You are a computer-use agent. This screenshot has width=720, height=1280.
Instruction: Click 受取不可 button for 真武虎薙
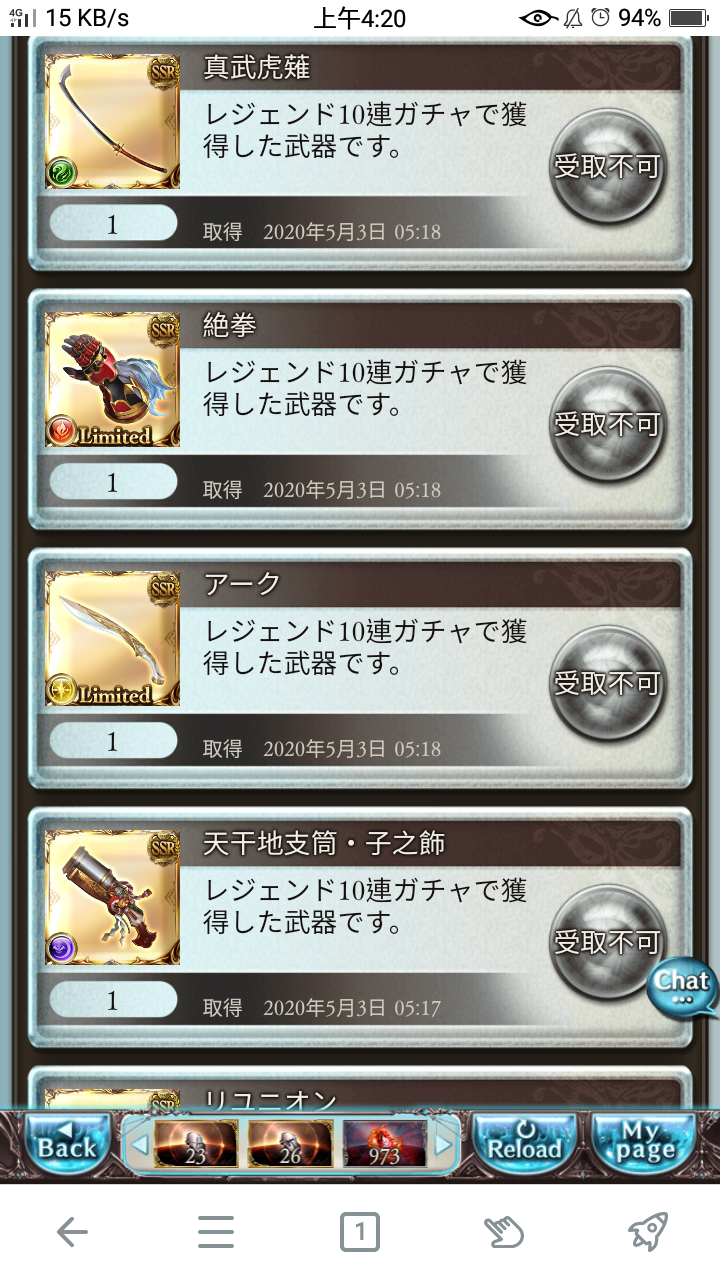(608, 166)
